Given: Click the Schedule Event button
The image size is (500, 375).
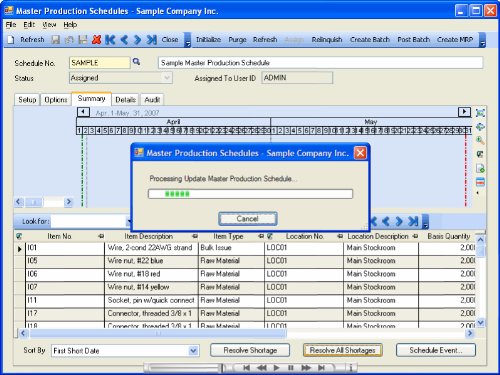Looking at the screenshot, I should tap(436, 350).
